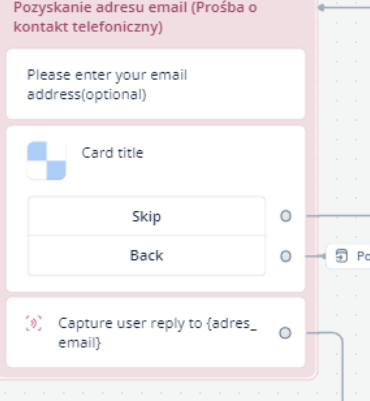Click the go-to node icon beside Back

tap(342, 256)
